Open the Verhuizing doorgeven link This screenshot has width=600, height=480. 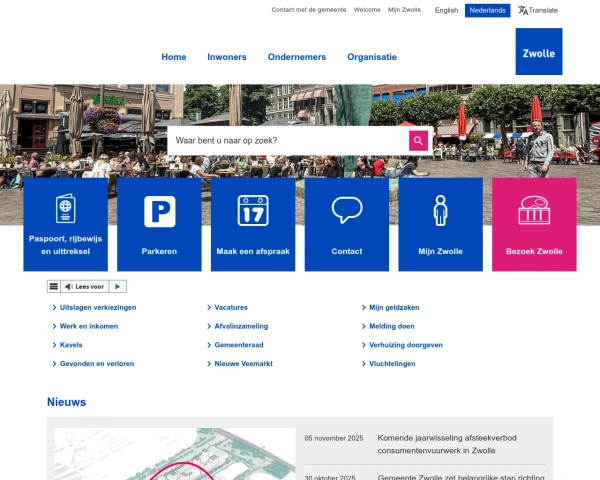pyautogui.click(x=405, y=345)
